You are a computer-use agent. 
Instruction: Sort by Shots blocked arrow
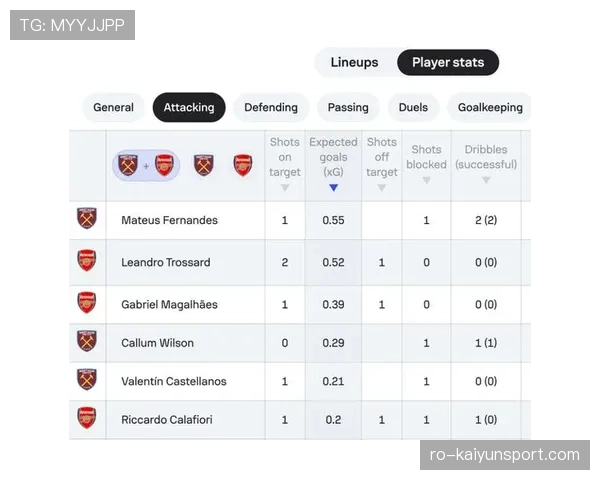click(x=426, y=180)
